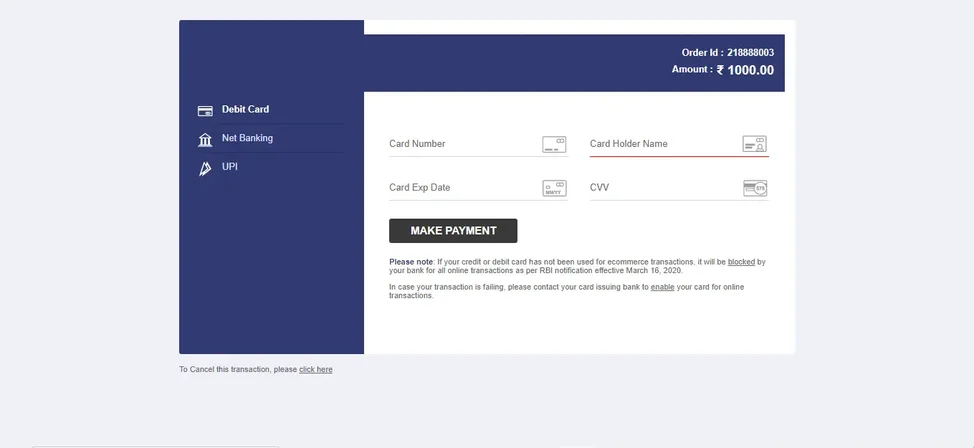Click the Net Banking bank building icon
The image size is (974, 448).
pyautogui.click(x=205, y=140)
